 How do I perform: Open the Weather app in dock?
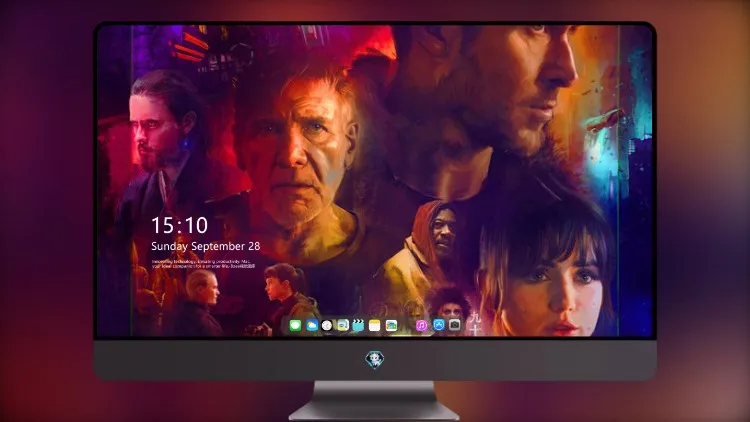(311, 326)
